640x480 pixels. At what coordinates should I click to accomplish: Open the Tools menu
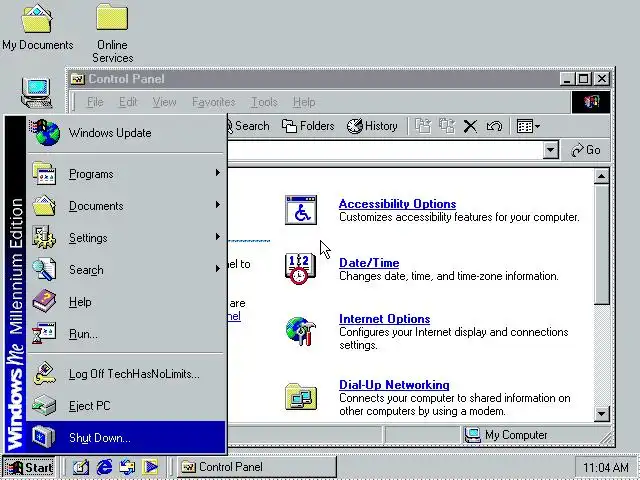pos(264,102)
